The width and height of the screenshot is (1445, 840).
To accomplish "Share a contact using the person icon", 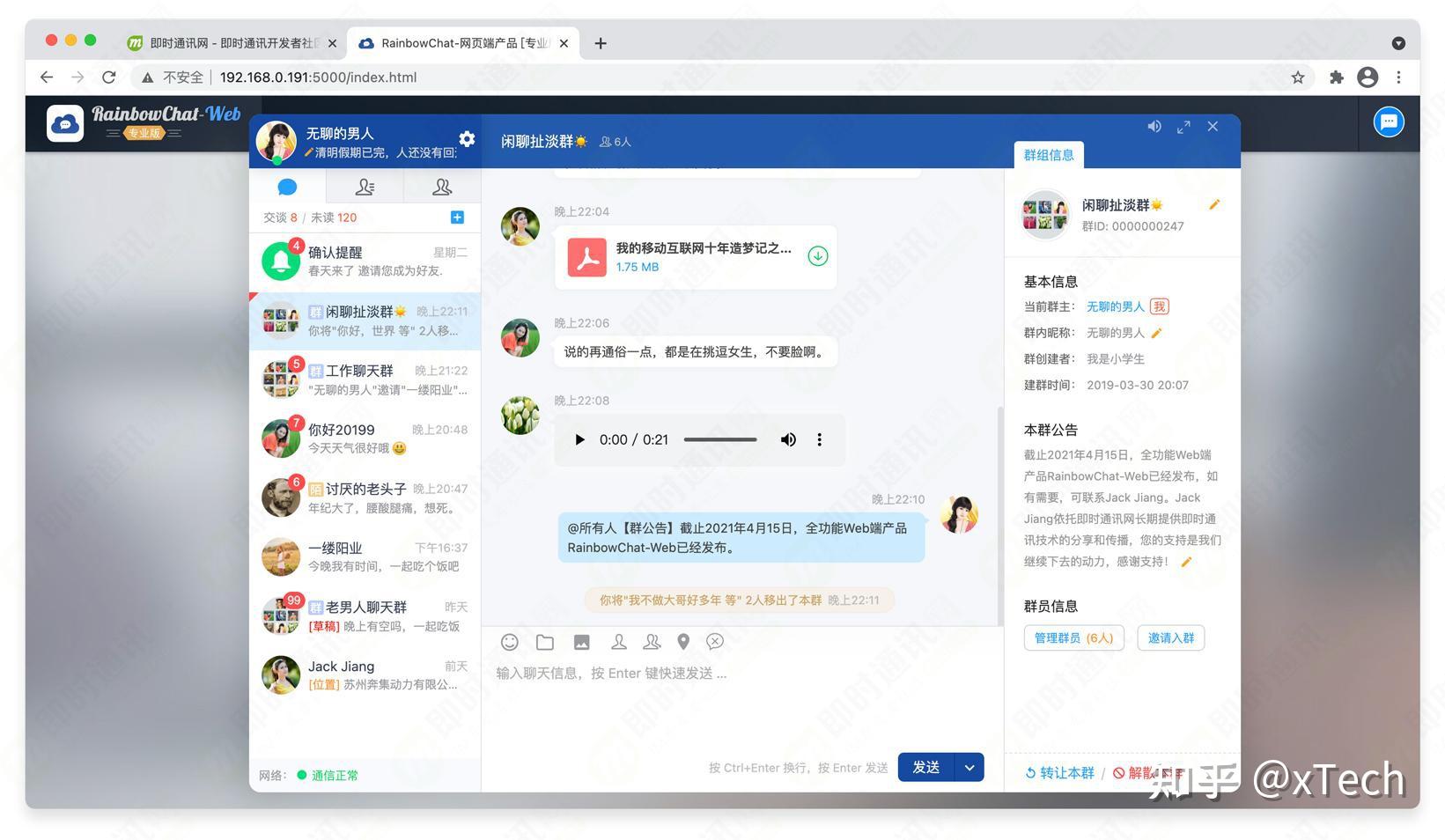I will point(618,642).
